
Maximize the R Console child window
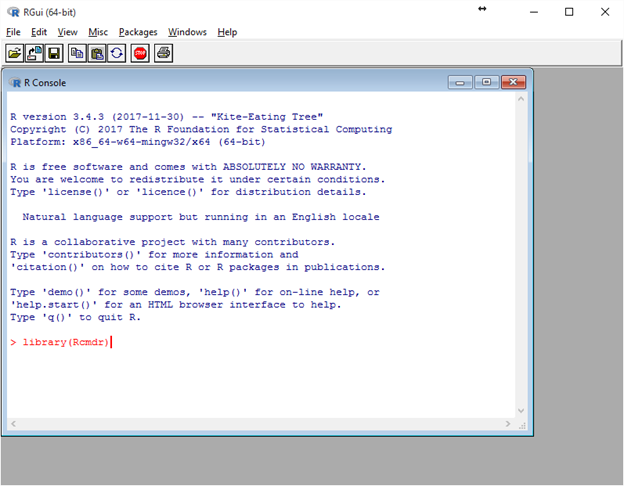click(x=487, y=82)
